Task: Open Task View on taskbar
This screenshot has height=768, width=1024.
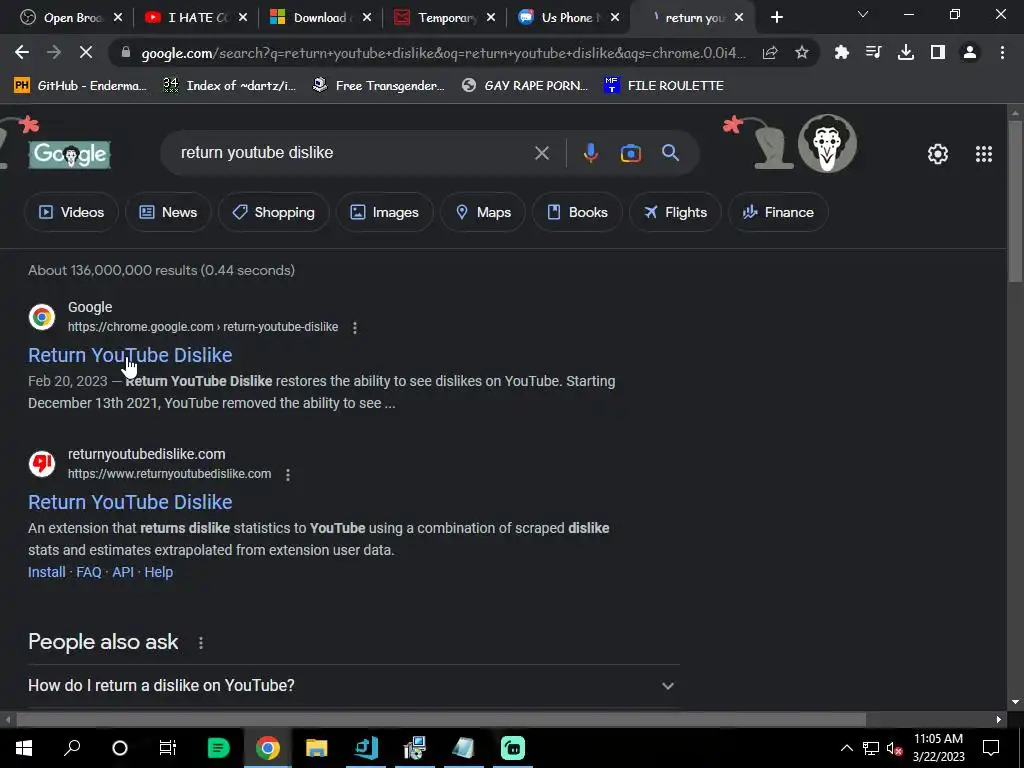Action: tap(168, 748)
